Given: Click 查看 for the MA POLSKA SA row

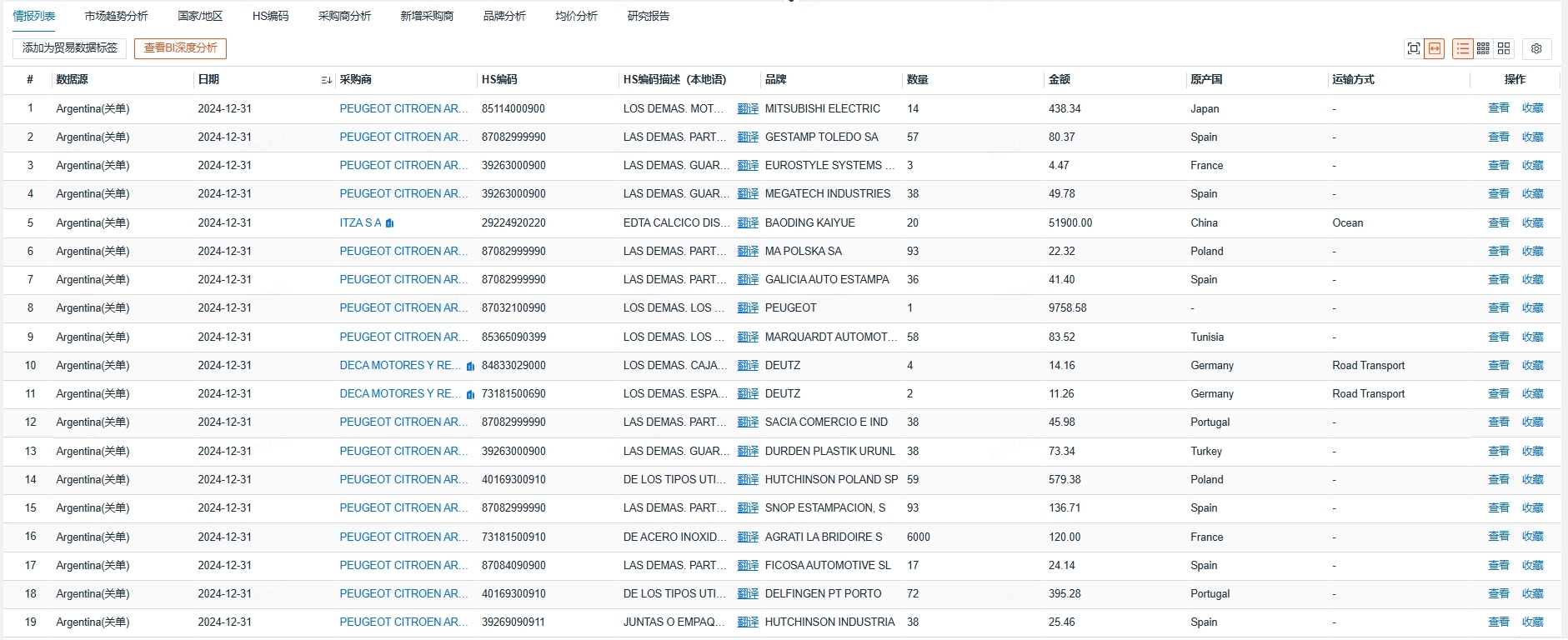Looking at the screenshot, I should pos(1499,251).
